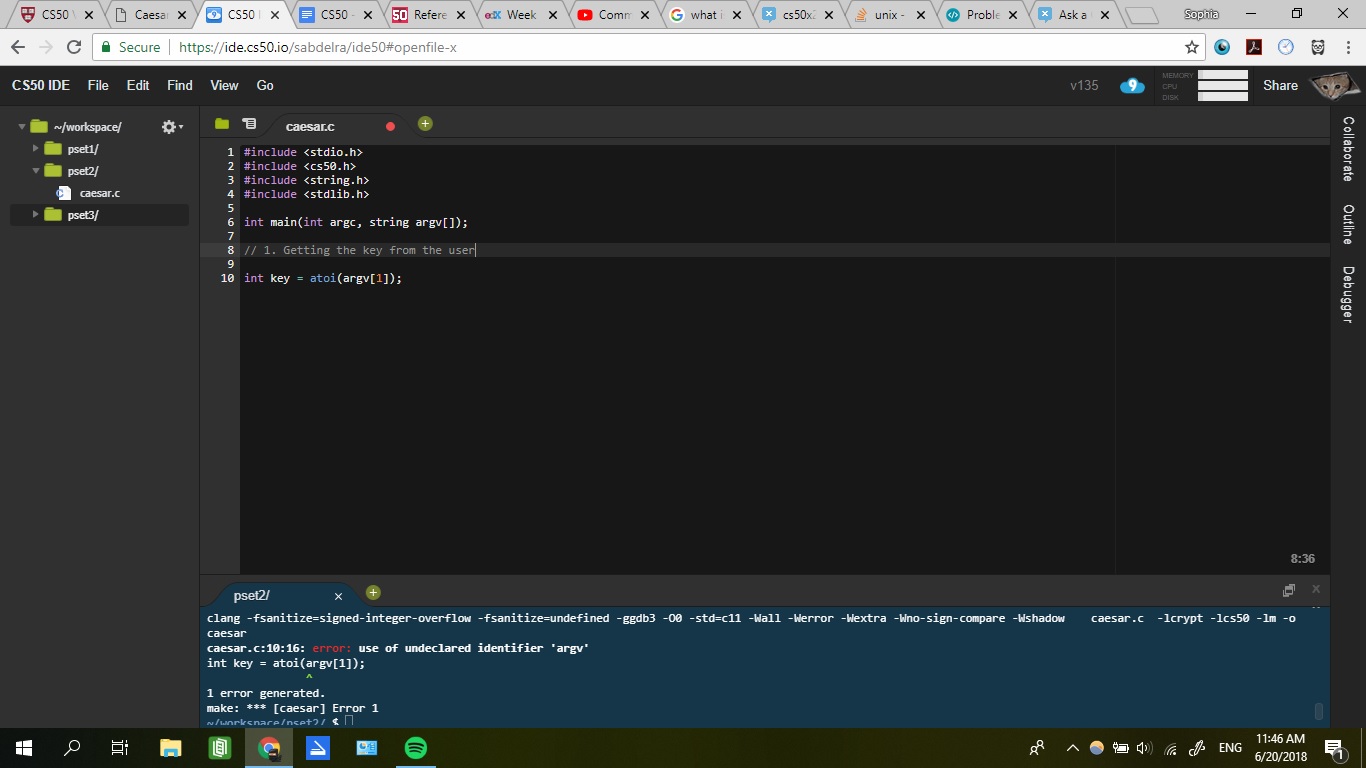Open the Debugger side panel
Image resolution: width=1366 pixels, height=768 pixels.
[x=1348, y=294]
